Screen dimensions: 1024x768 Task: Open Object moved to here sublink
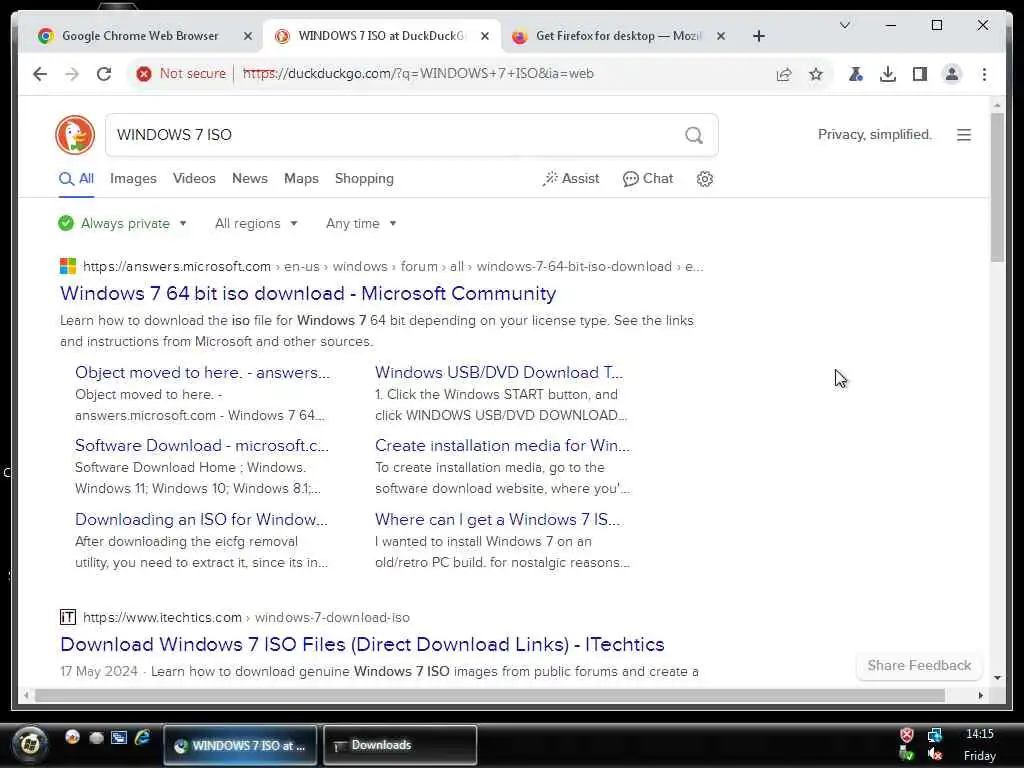[x=202, y=372]
